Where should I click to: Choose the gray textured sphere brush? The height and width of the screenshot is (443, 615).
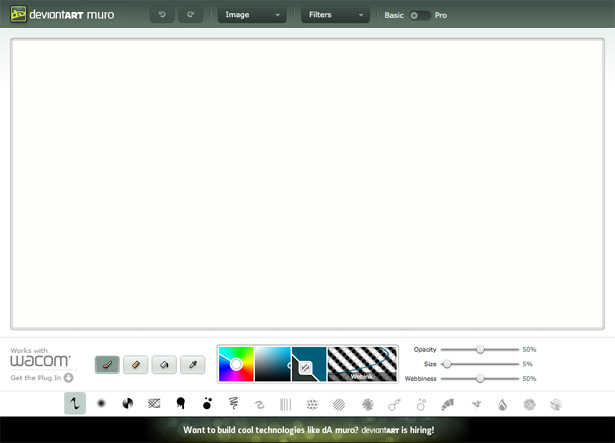529,405
